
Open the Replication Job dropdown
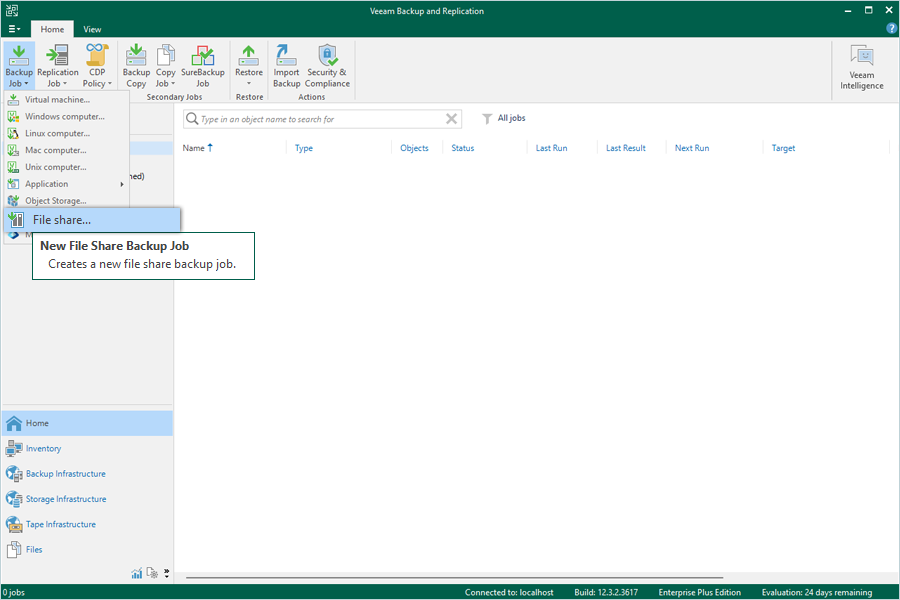[57, 65]
